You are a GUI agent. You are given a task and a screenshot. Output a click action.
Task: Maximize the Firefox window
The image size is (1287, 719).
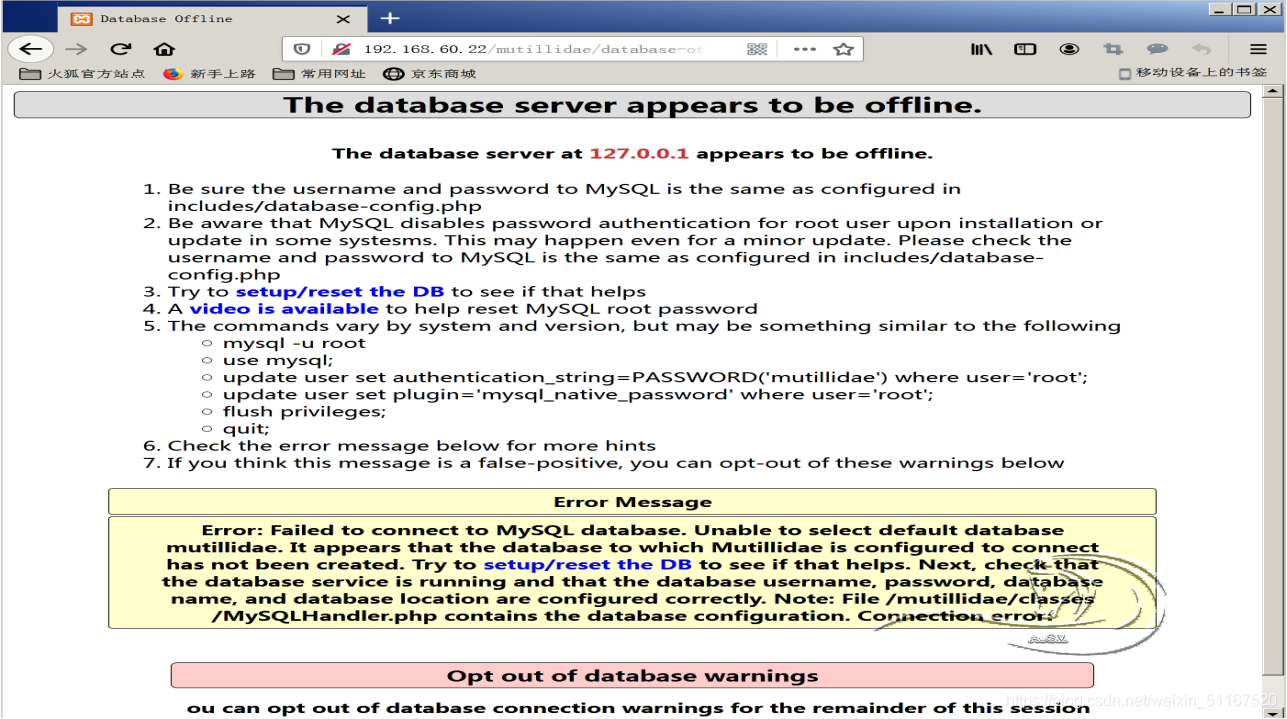click(1244, 9)
